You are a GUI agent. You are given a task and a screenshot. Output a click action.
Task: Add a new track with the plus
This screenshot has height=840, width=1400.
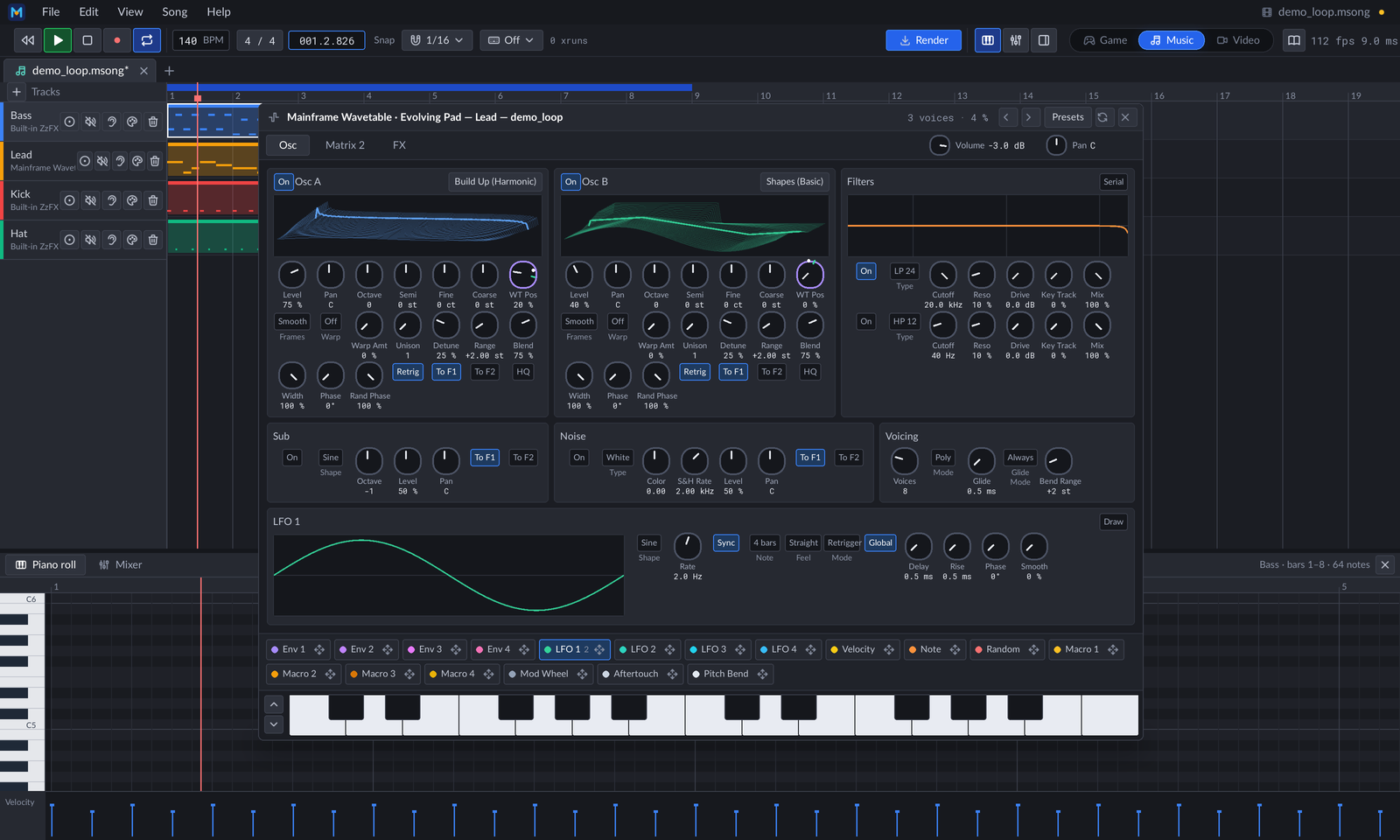[17, 92]
